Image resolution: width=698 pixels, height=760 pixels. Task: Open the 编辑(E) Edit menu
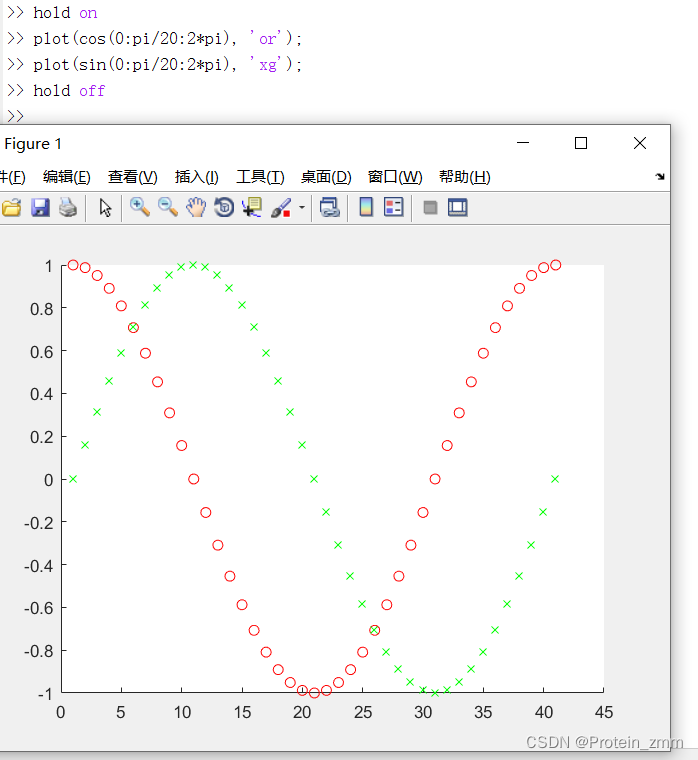66,177
